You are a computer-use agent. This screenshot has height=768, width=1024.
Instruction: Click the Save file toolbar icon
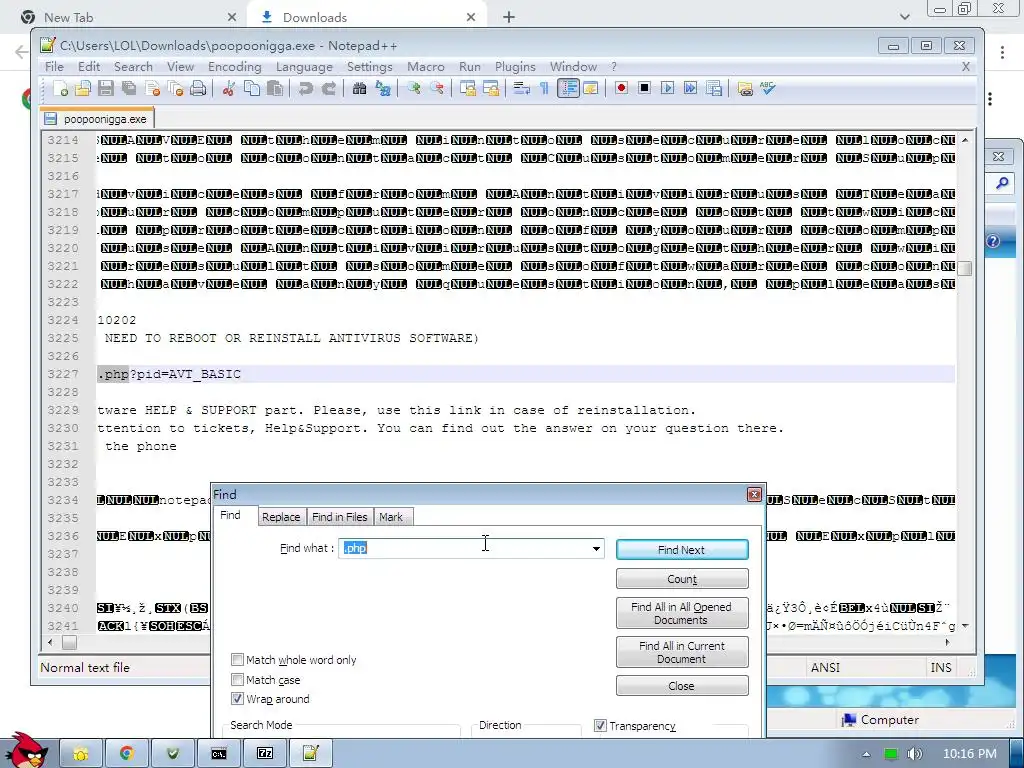[x=106, y=88]
